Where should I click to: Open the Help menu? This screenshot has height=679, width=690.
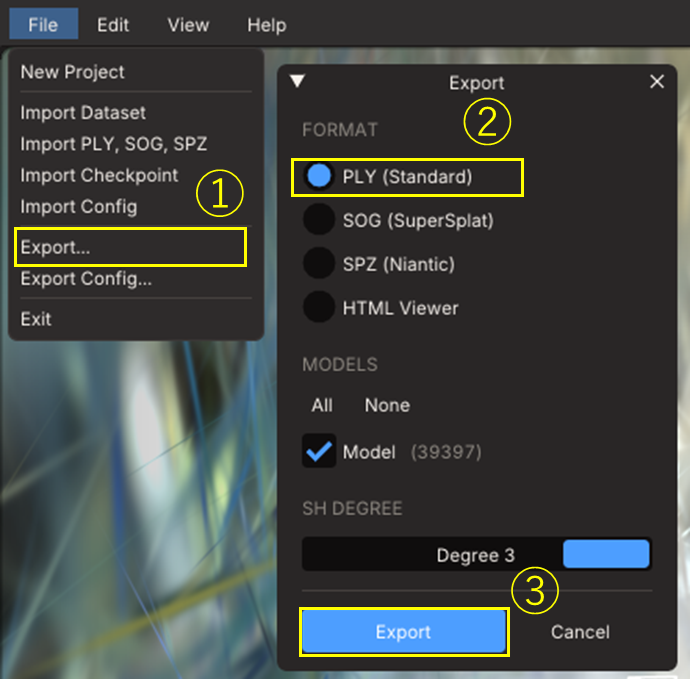pyautogui.click(x=266, y=25)
